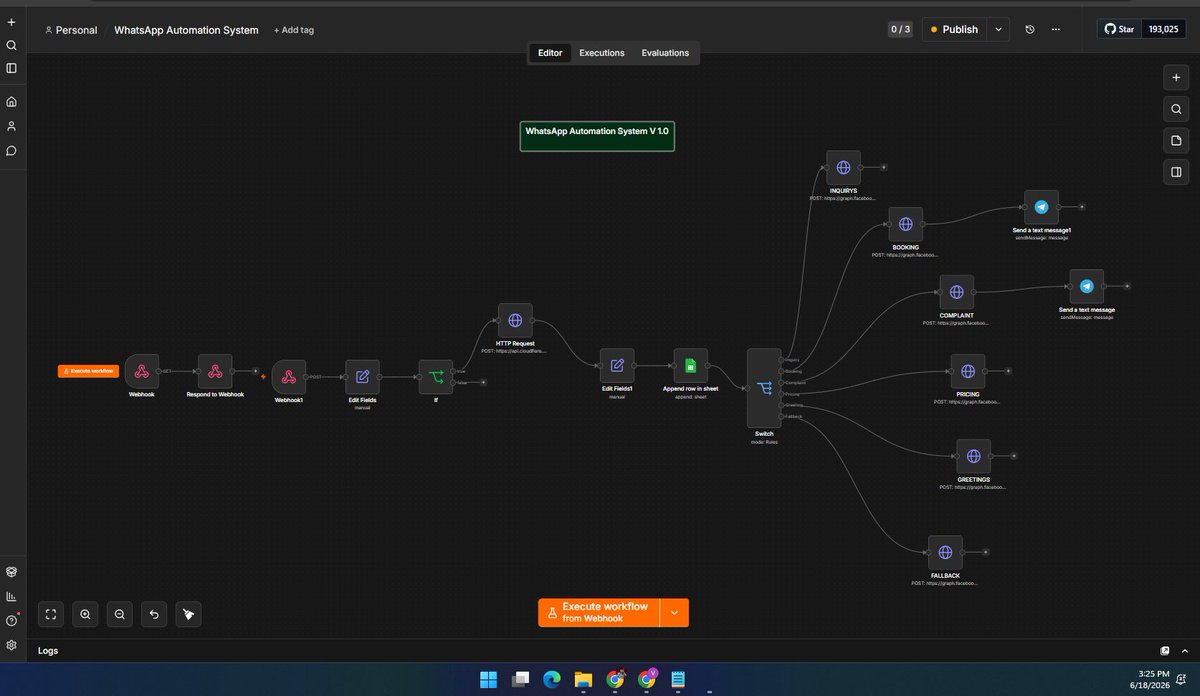Viewport: 1200px width, 696px height.
Task: Zoom in on the canvas
Action: click(86, 614)
